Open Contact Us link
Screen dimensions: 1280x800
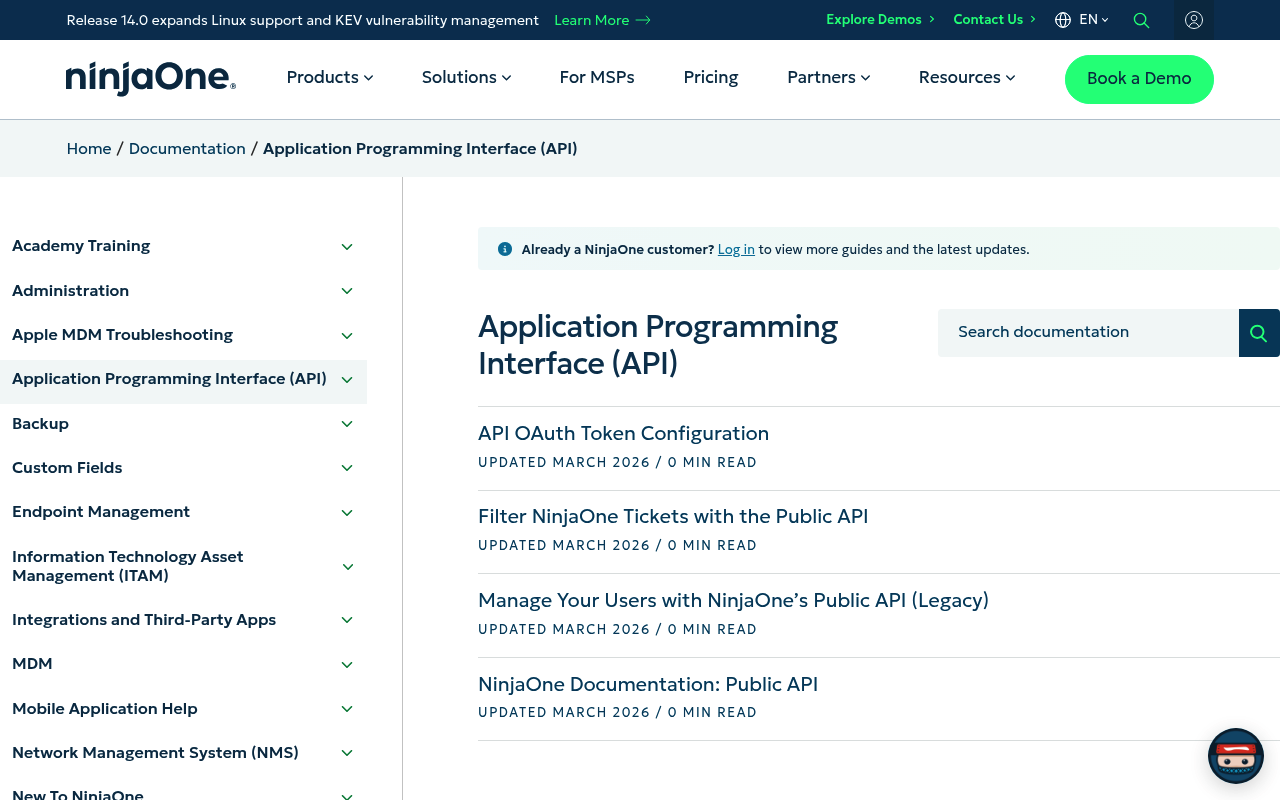tap(994, 20)
